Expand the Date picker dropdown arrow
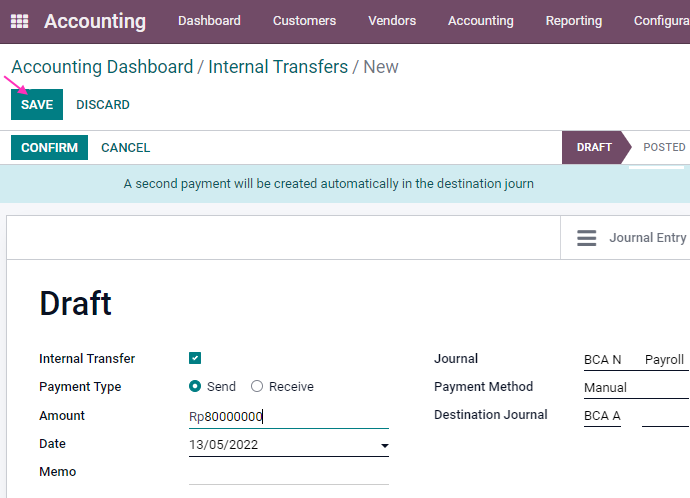The height and width of the screenshot is (498, 690). [384, 446]
